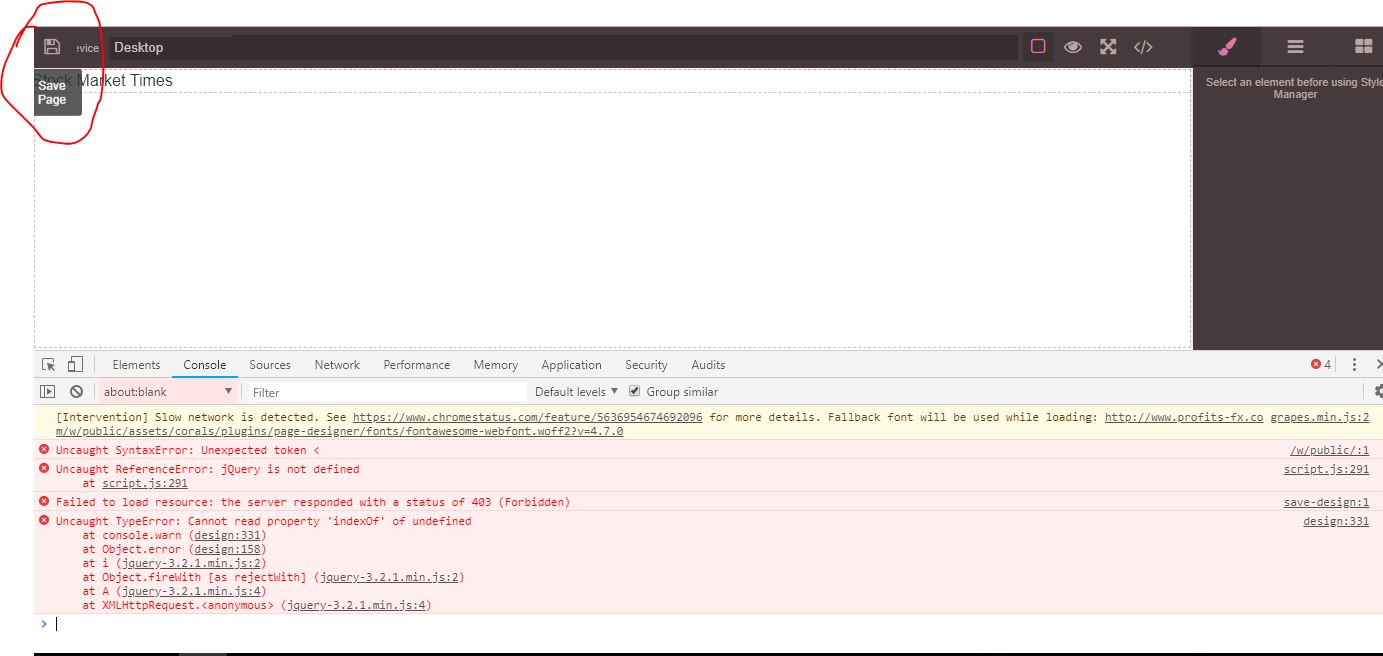Click the Style Manager 'Select an element' notice
This screenshot has height=656, width=1383.
point(1293,88)
